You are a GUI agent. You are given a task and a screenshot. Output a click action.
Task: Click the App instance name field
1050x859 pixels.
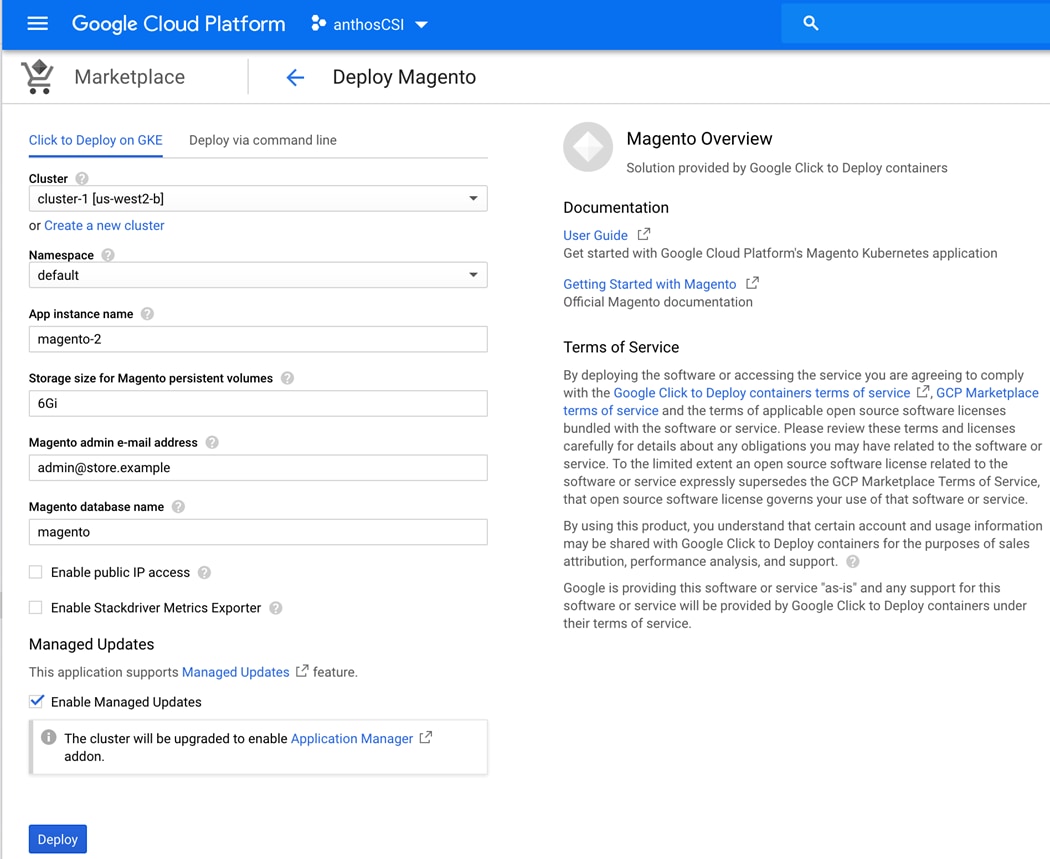pyautogui.click(x=258, y=339)
